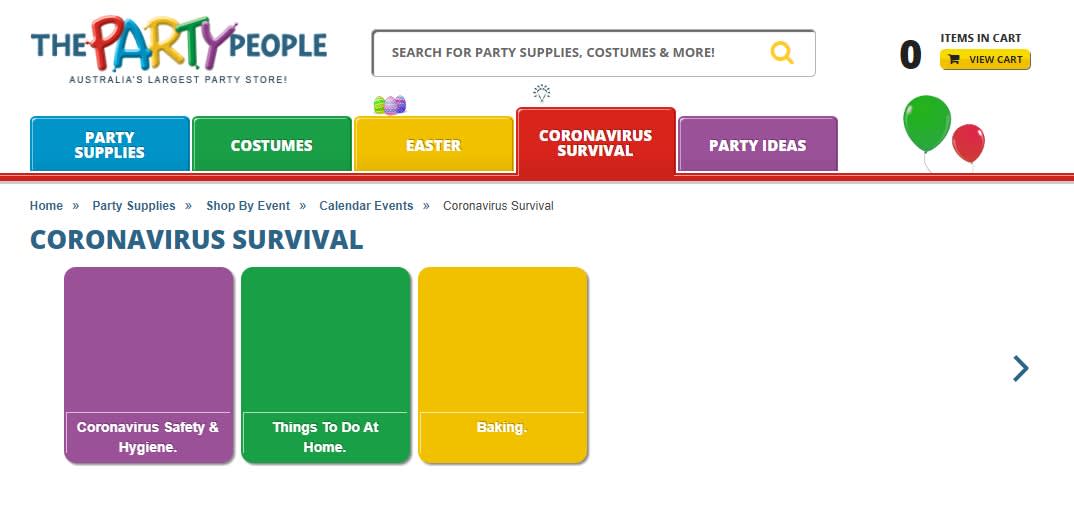Open Calendar Events breadcrumb link

click(x=366, y=206)
